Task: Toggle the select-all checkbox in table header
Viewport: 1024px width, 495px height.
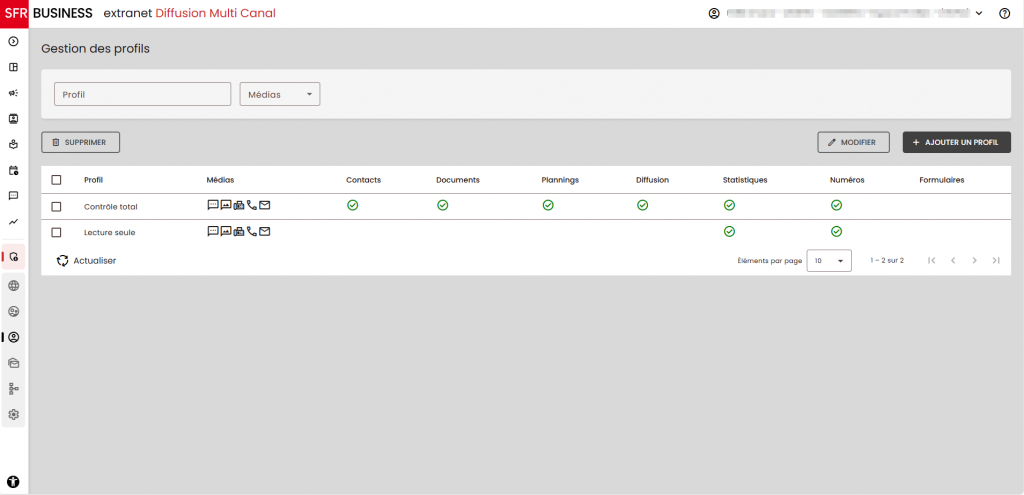Action: coord(56,180)
